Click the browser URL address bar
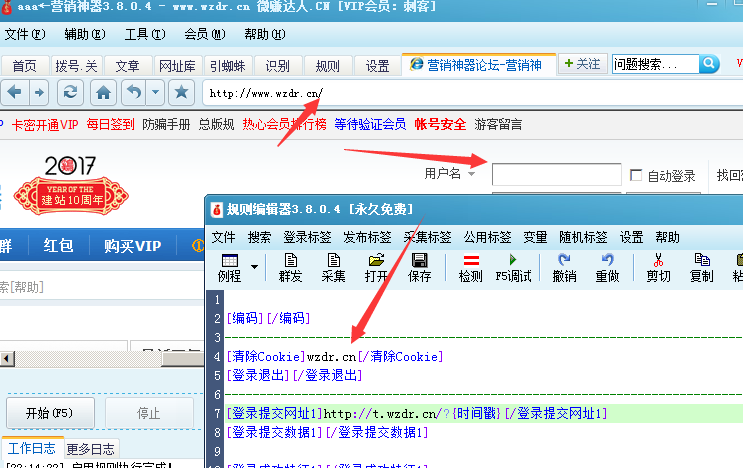Viewport: 743px width, 468px height. tap(471, 93)
